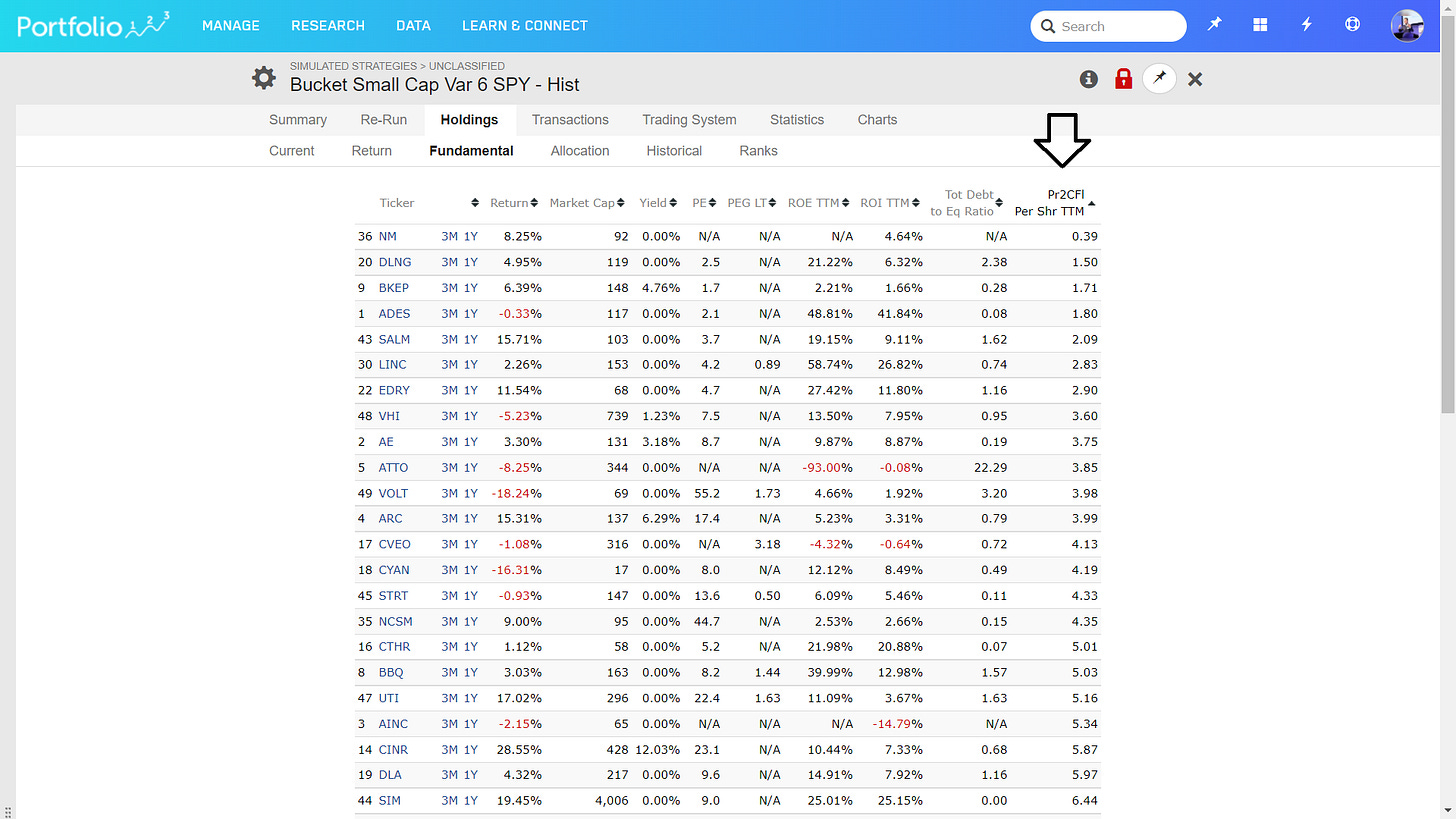The image size is (1456, 819).
Task: Click the red lock icon
Action: click(x=1123, y=79)
